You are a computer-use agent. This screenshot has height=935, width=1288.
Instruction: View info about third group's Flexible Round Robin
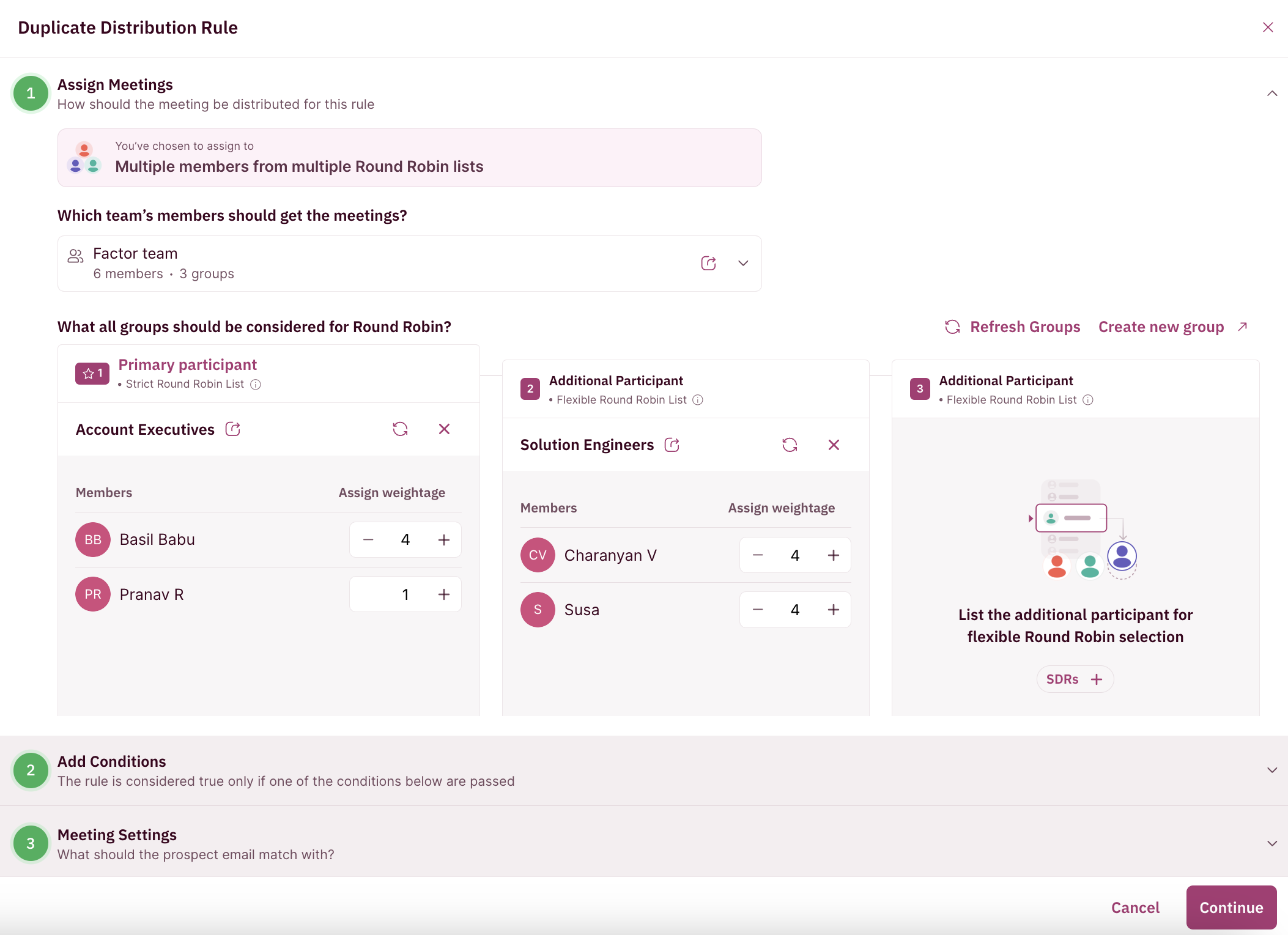pos(1088,399)
